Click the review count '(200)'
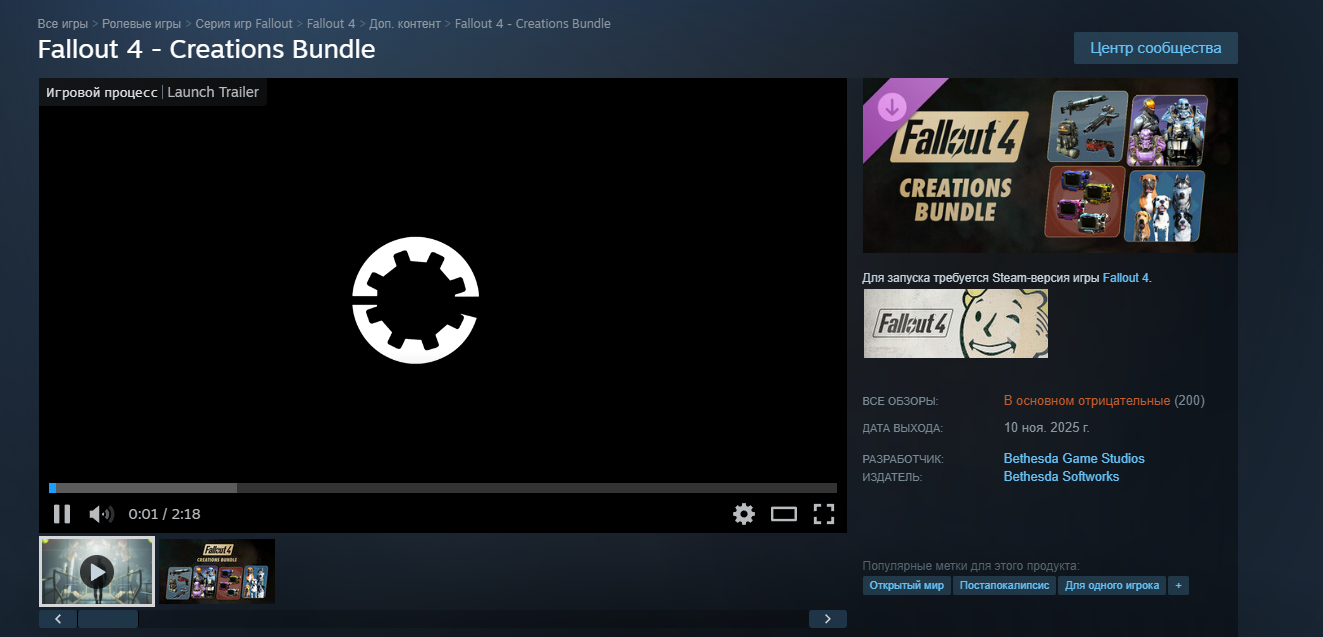 click(x=1189, y=401)
